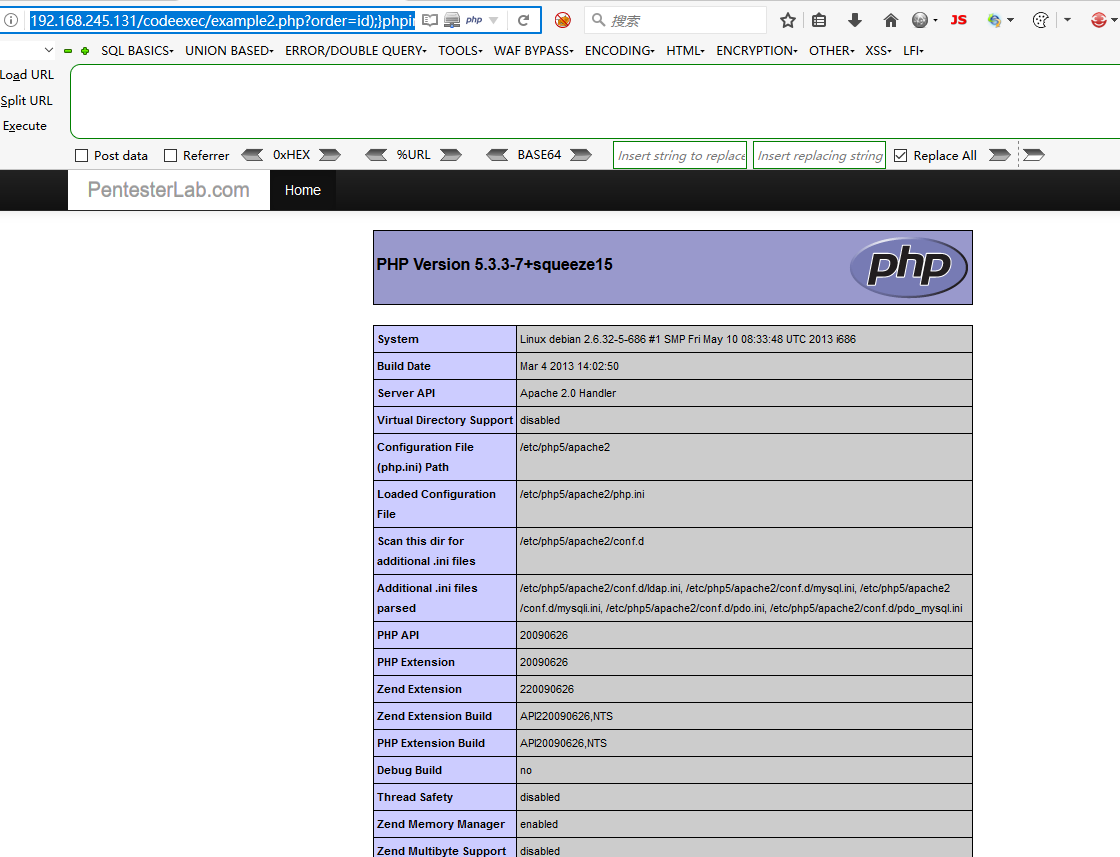Click the Thread Safety row label

click(x=415, y=797)
